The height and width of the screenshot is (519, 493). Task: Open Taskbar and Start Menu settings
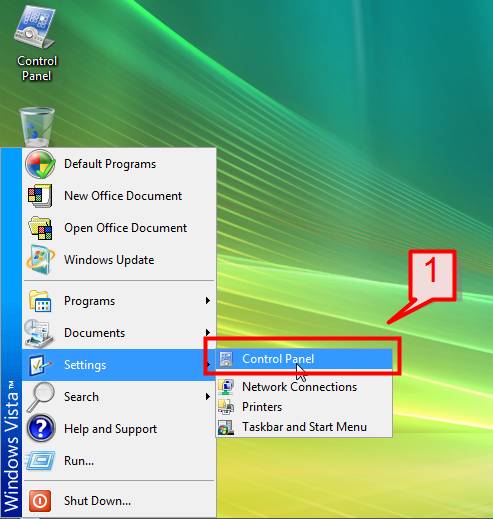click(x=304, y=427)
